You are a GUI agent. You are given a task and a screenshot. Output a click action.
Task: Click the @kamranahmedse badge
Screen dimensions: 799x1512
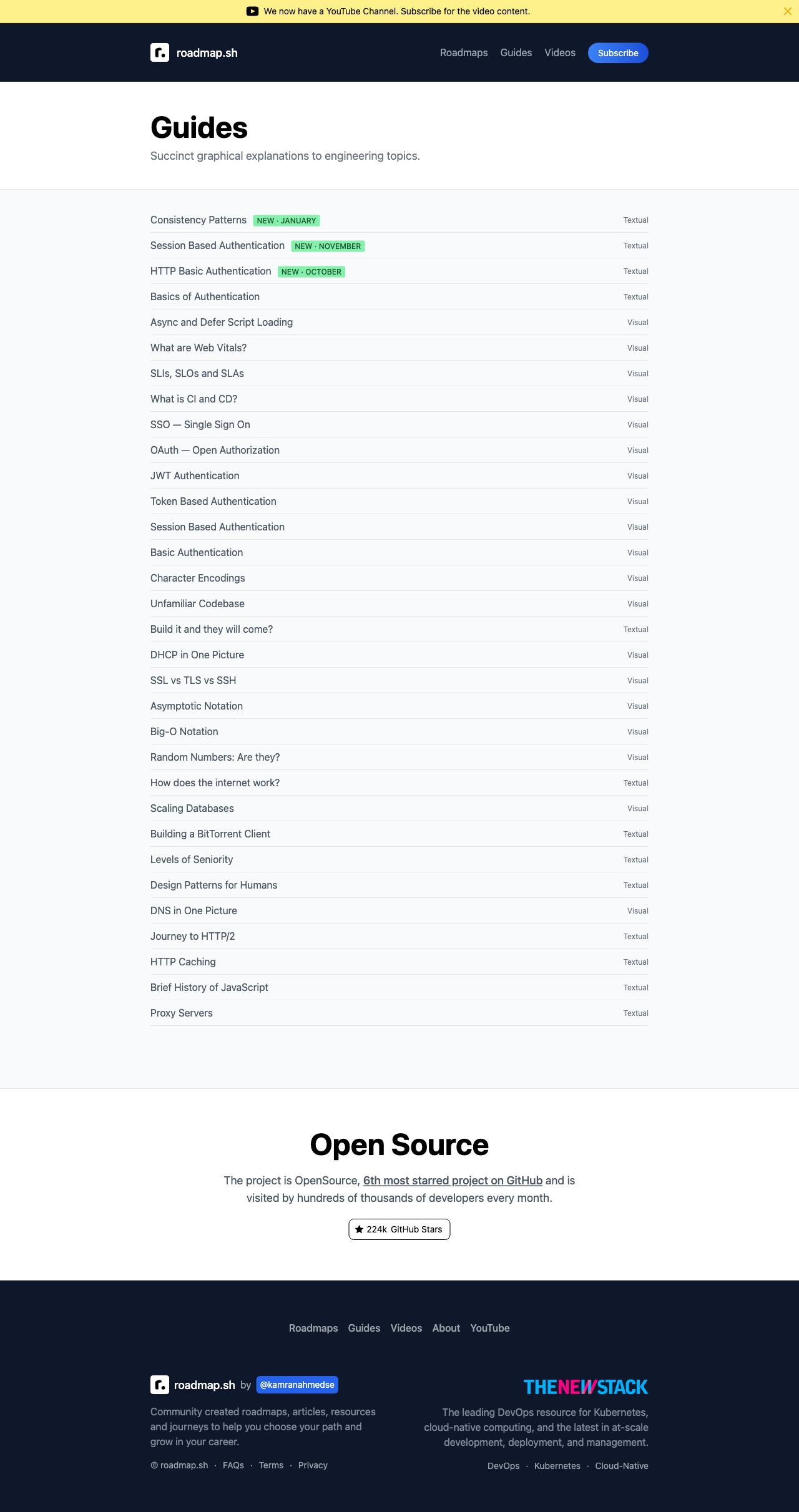coord(297,1385)
